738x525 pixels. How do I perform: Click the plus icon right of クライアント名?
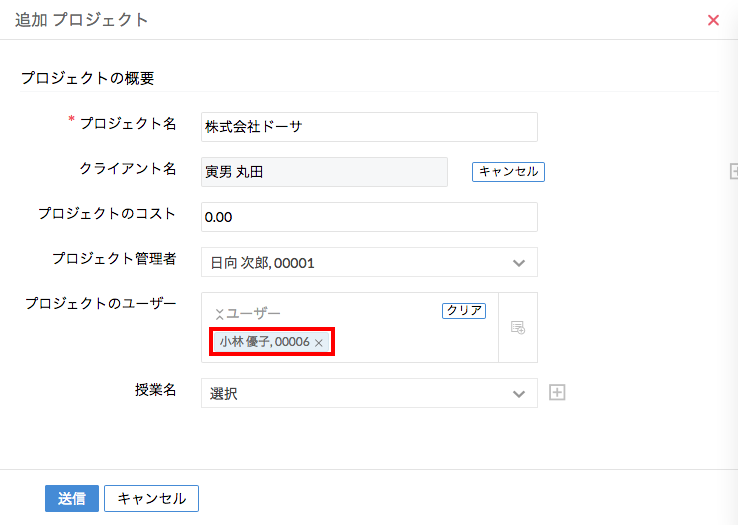pyautogui.click(x=733, y=172)
